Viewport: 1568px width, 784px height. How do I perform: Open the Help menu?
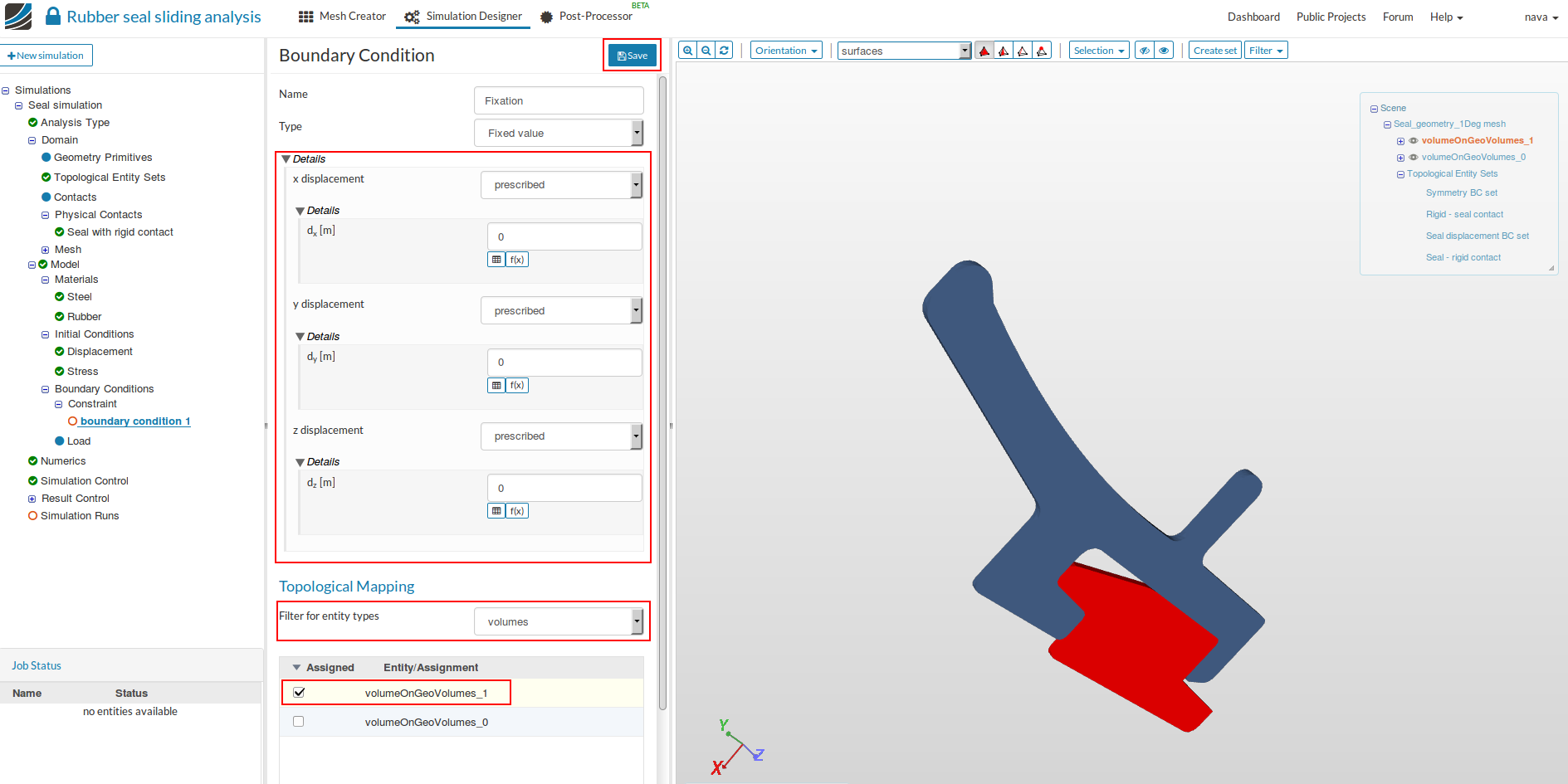1446,17
